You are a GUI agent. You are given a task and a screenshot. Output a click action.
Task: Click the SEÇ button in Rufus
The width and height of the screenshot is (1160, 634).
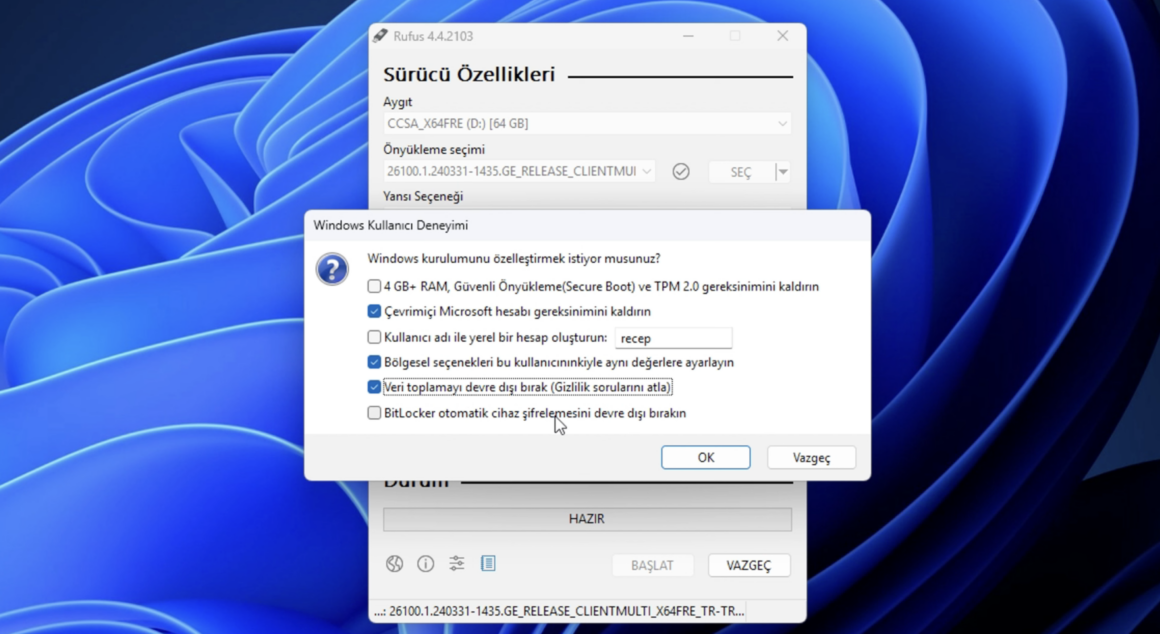[x=741, y=172]
